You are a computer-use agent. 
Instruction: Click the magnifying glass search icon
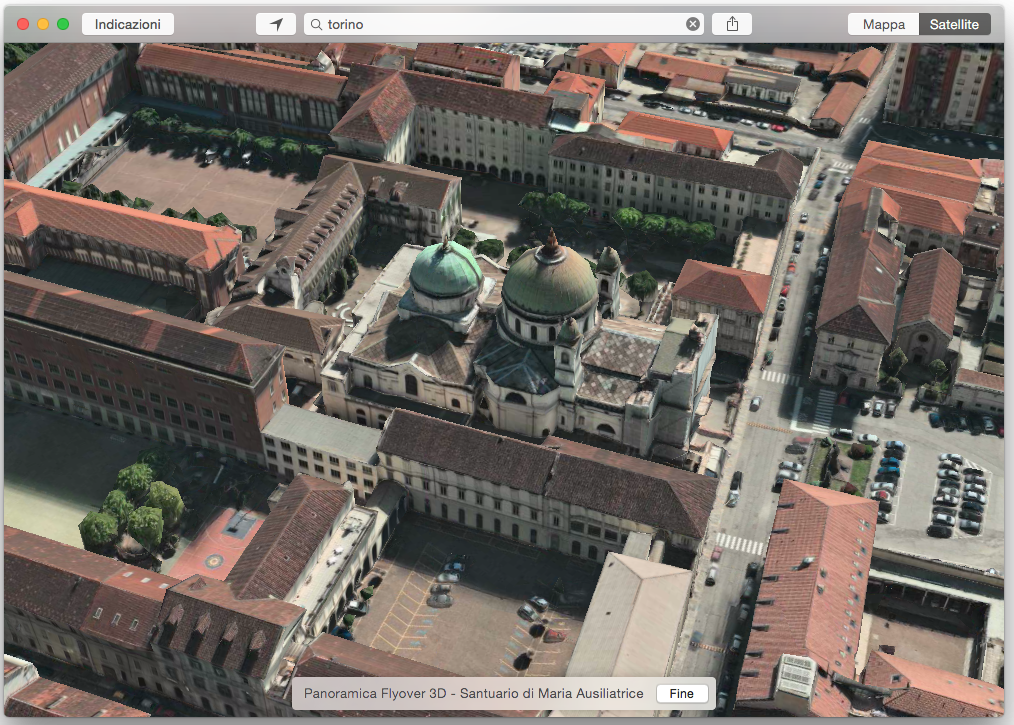(x=315, y=24)
